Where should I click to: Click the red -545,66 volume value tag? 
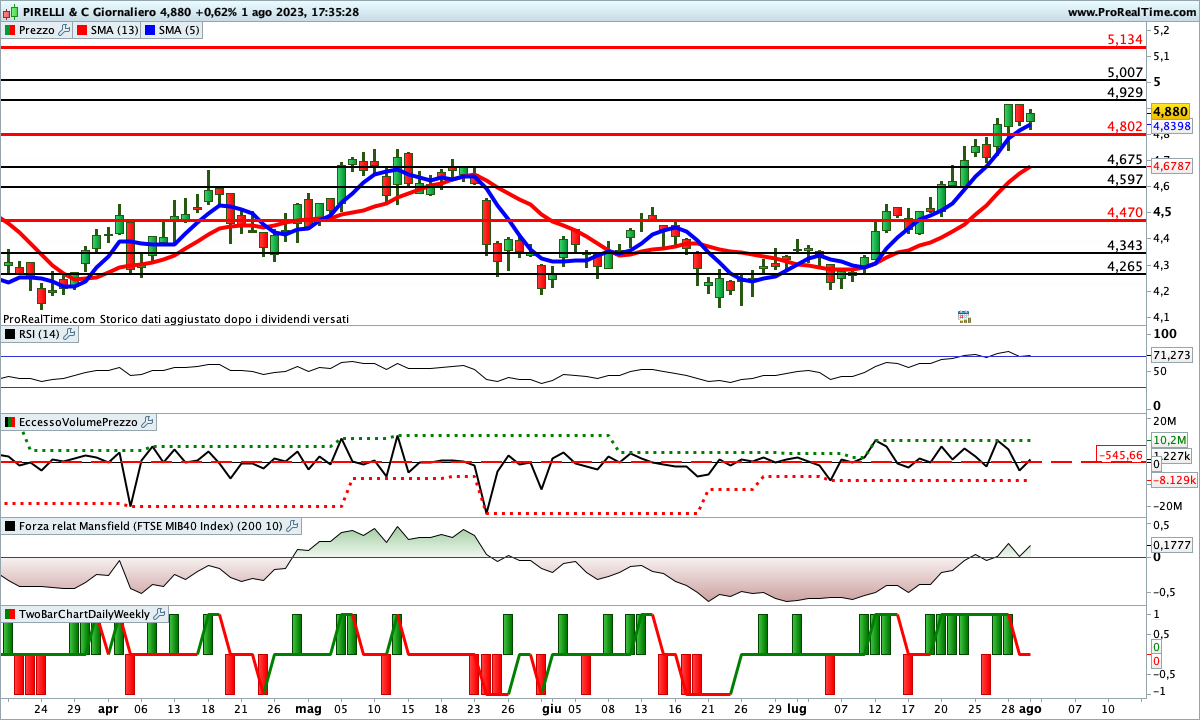pyautogui.click(x=1120, y=455)
